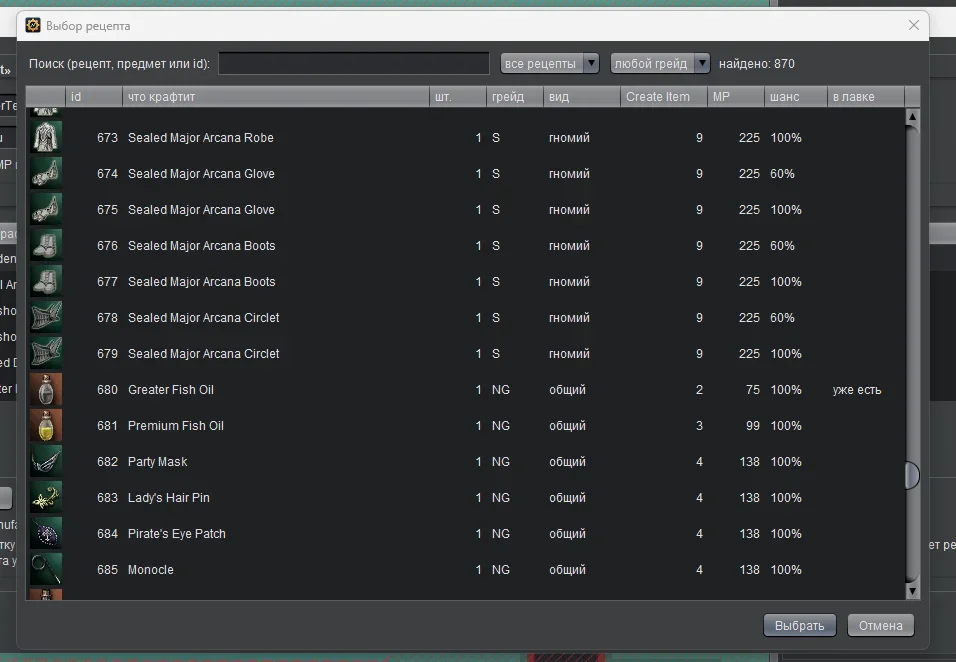
Task: Sort by the 'грейд' column header
Action: (x=515, y=97)
